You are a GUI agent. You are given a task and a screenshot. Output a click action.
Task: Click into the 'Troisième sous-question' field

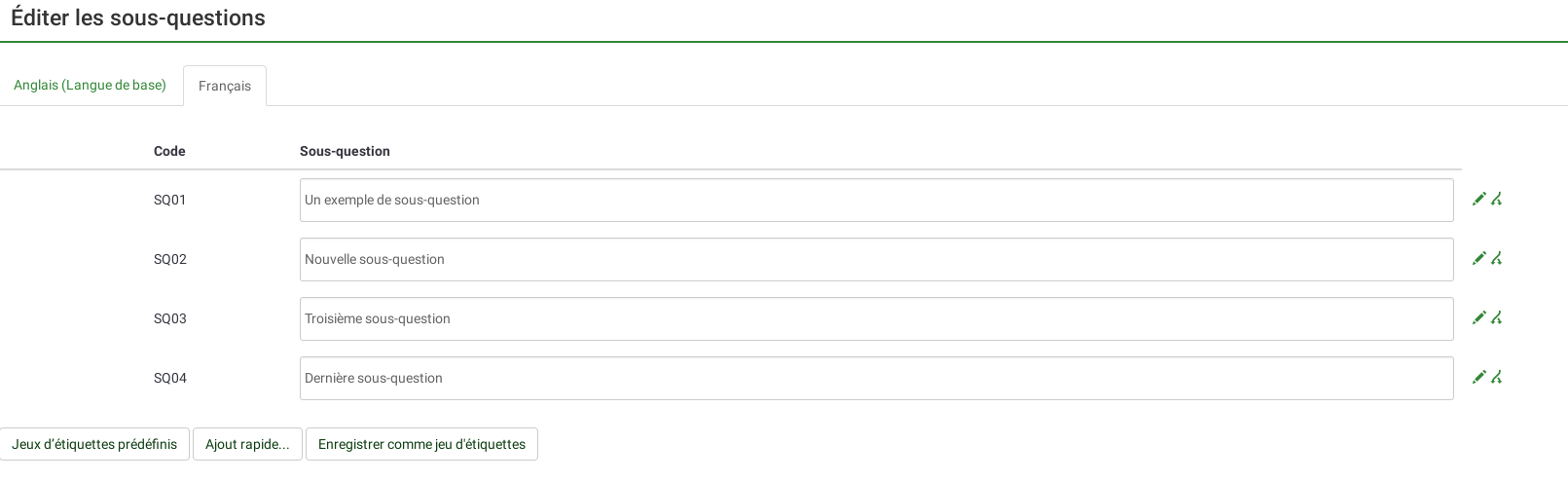876,319
